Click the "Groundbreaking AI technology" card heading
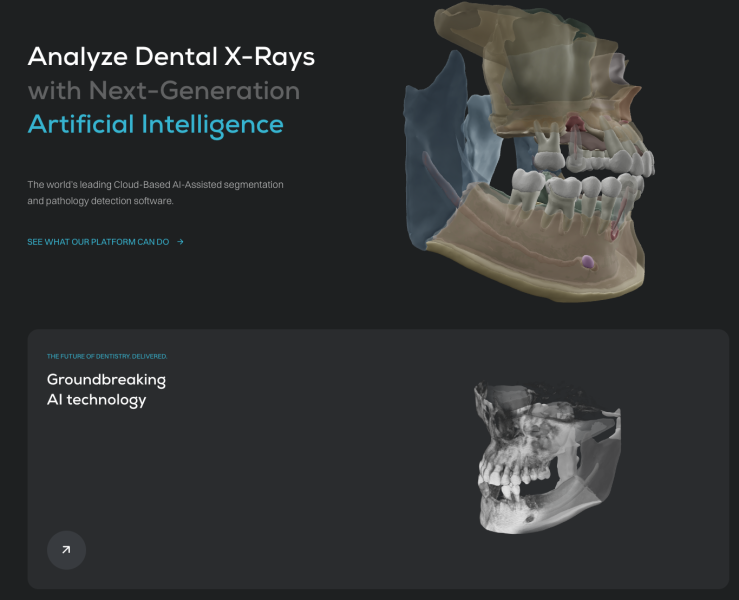The image size is (739, 600). pos(106,390)
